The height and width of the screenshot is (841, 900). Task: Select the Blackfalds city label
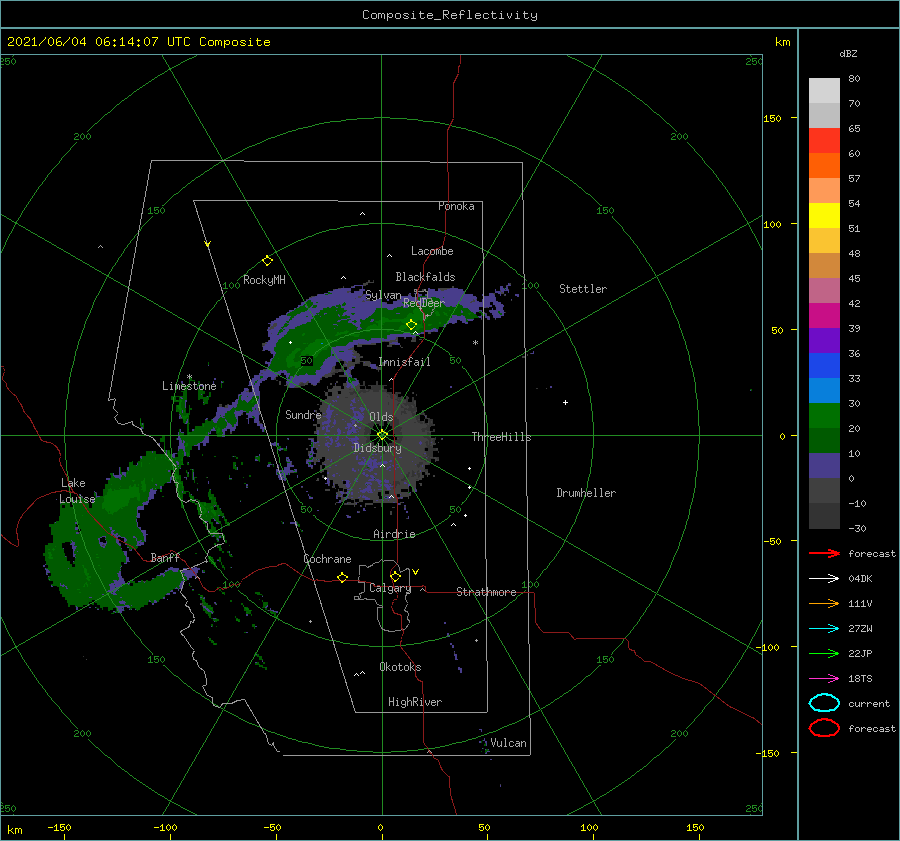[x=425, y=277]
